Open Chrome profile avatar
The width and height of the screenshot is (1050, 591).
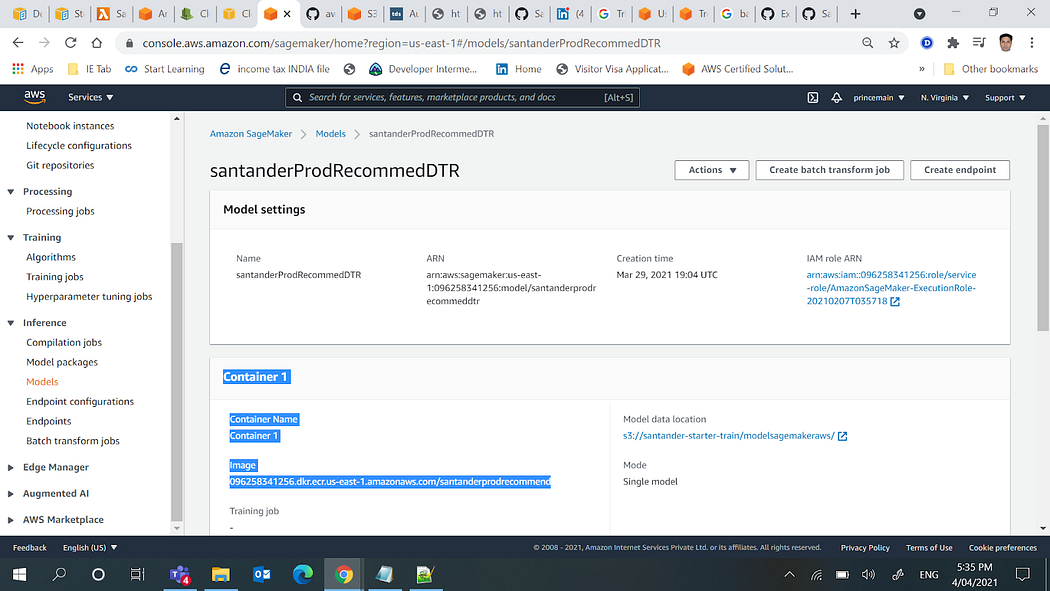pyautogui.click(x=1005, y=43)
